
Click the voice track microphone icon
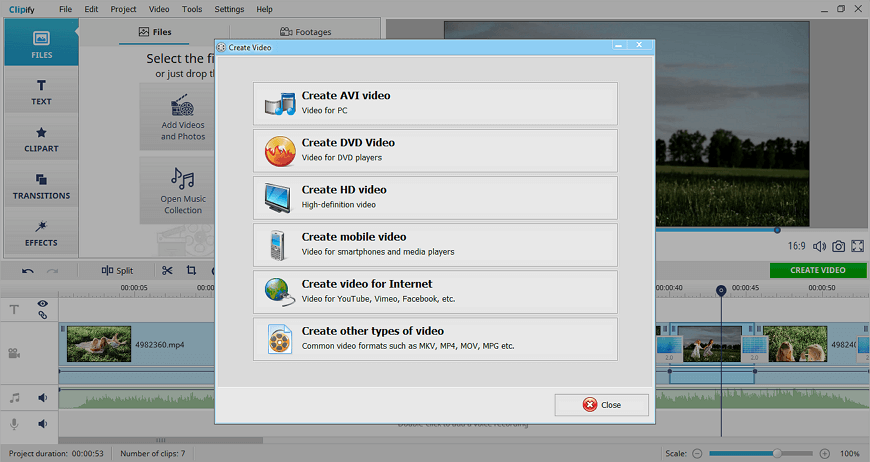[14, 424]
